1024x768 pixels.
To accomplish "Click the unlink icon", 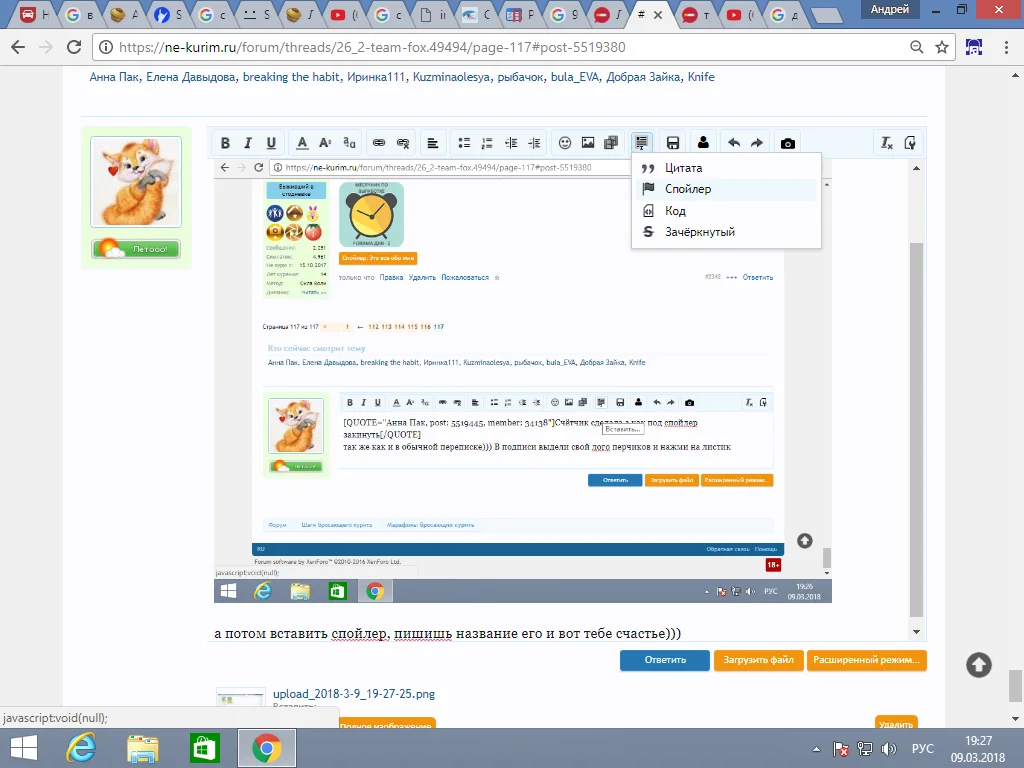I will point(403,143).
